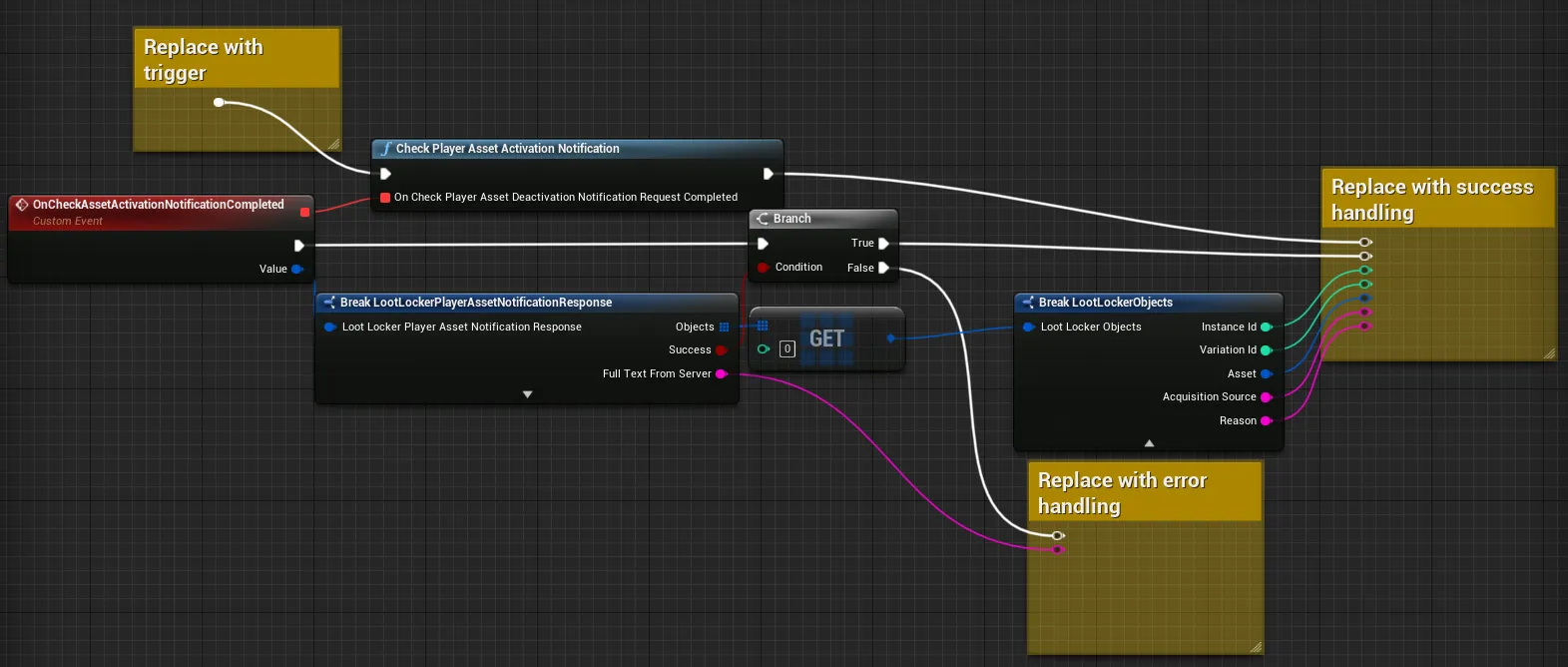Screen dimensions: 1568x667
Task: Click the GET node array input pin
Action: [763, 326]
